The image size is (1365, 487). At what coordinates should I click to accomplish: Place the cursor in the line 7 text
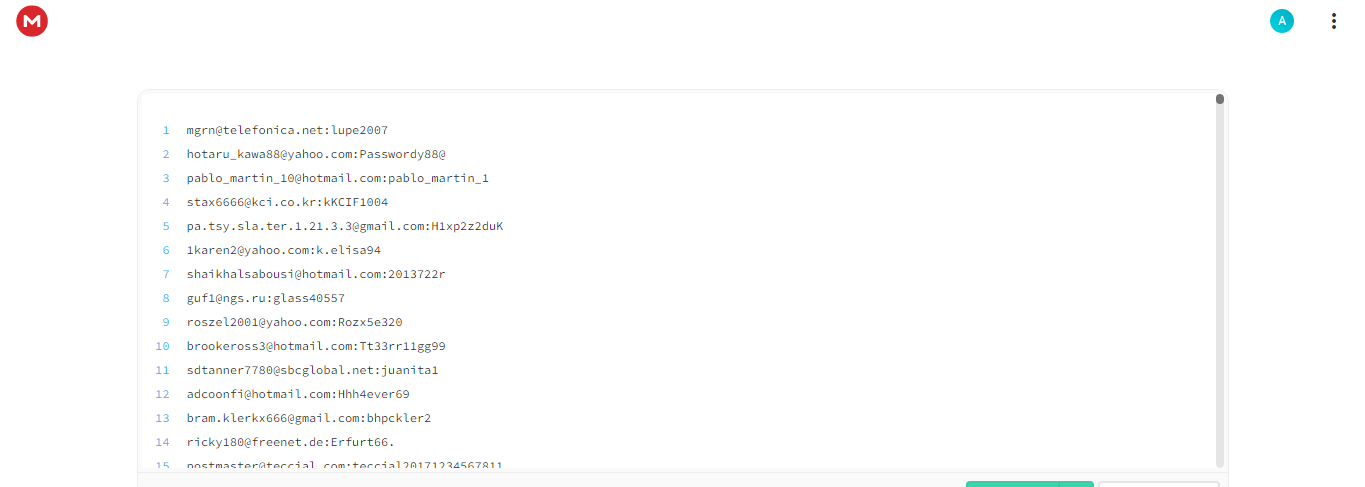pos(316,274)
